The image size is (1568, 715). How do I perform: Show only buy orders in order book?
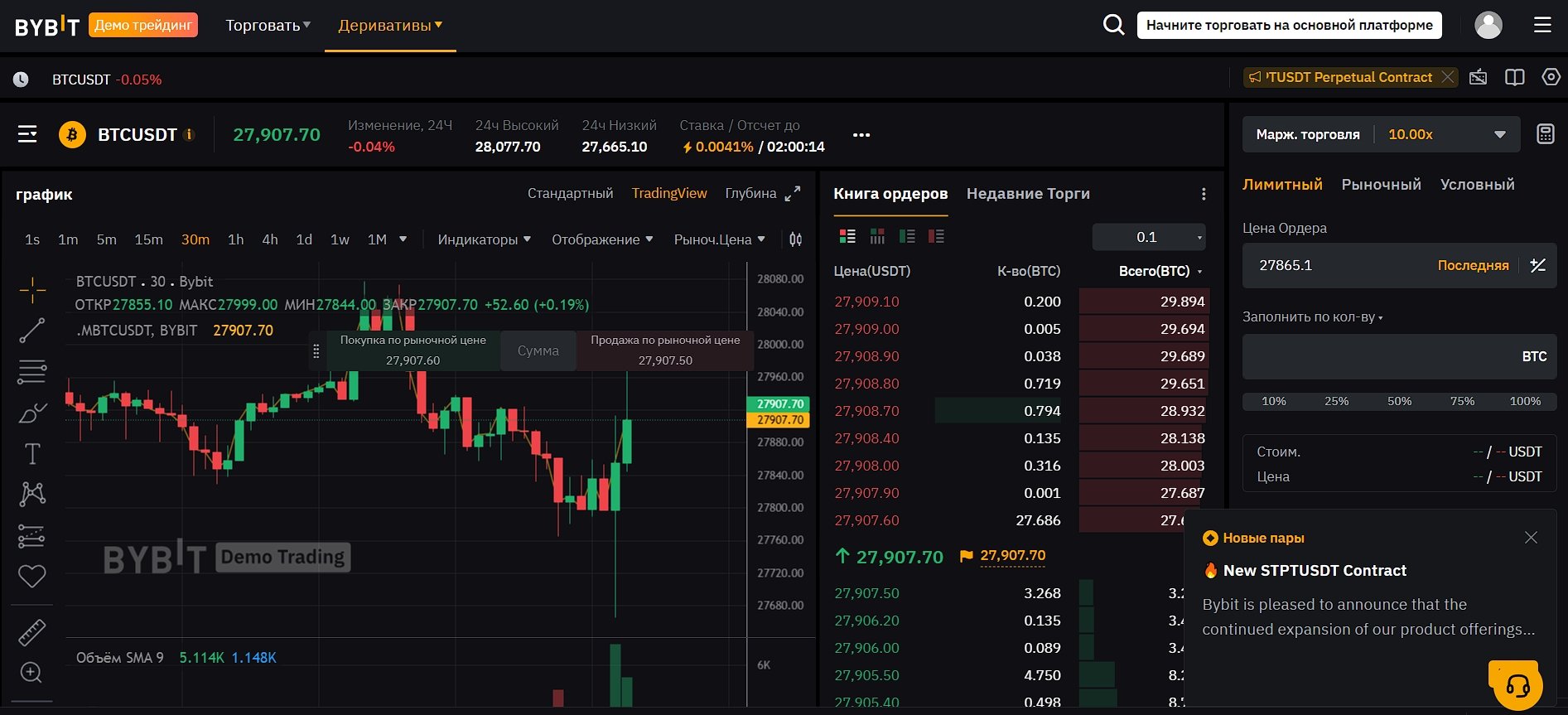click(x=907, y=236)
